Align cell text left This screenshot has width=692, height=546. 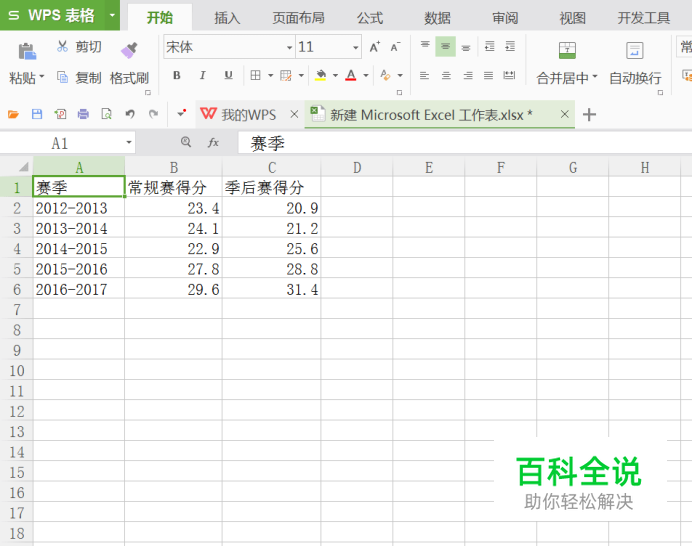pyautogui.click(x=424, y=75)
